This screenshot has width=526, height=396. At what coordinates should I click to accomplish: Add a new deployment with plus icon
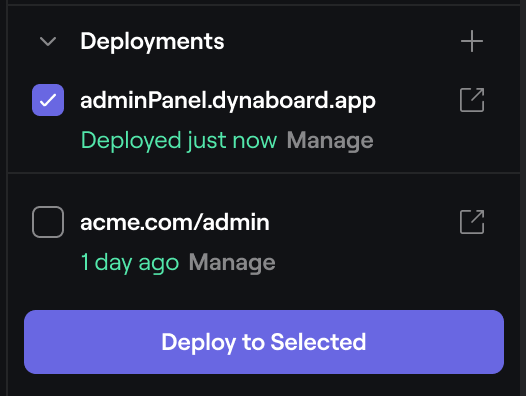point(472,41)
